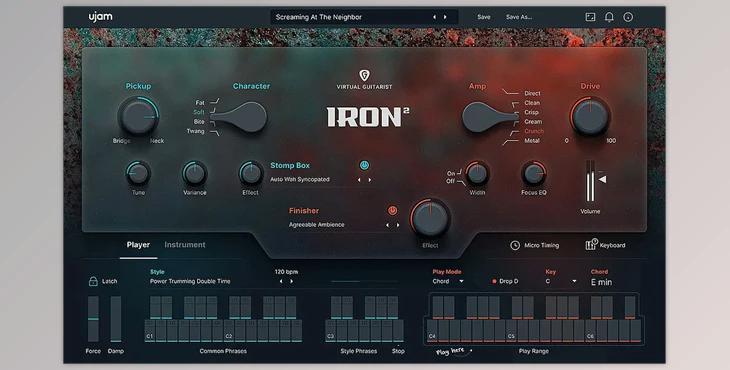Switch to the Instrument tab
The height and width of the screenshot is (370, 730).
pos(185,244)
